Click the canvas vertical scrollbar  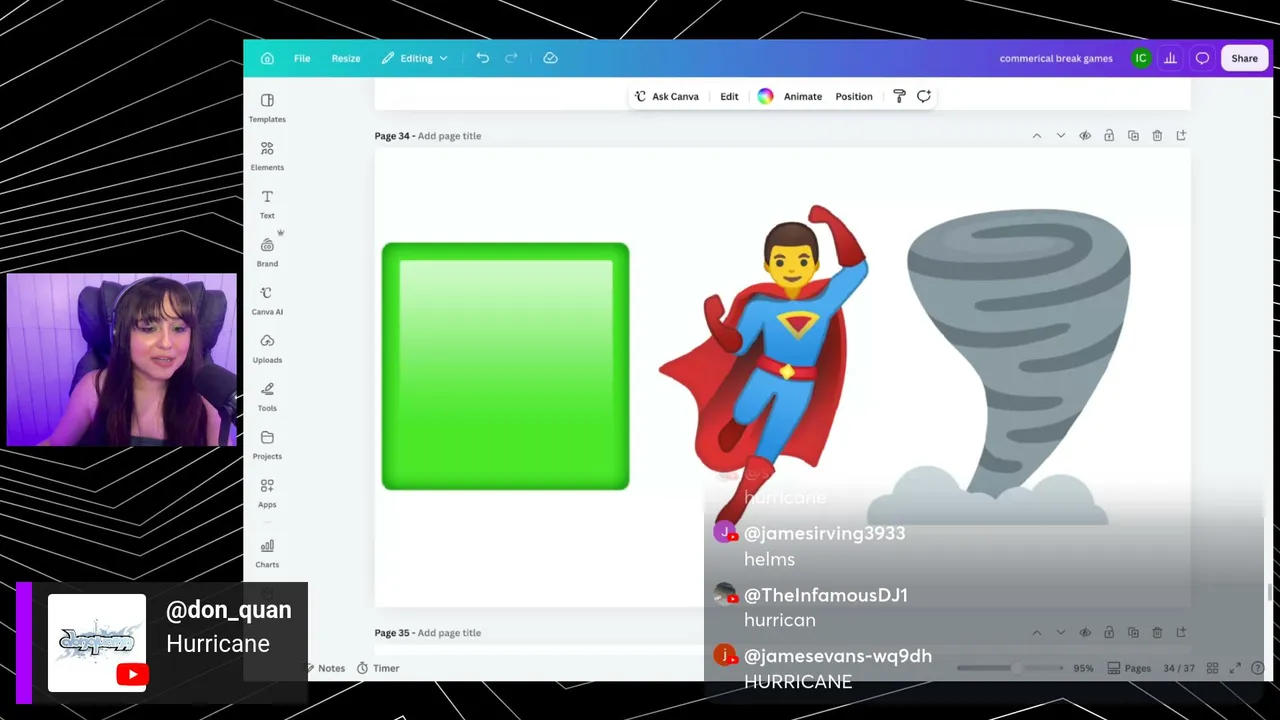click(x=1268, y=591)
